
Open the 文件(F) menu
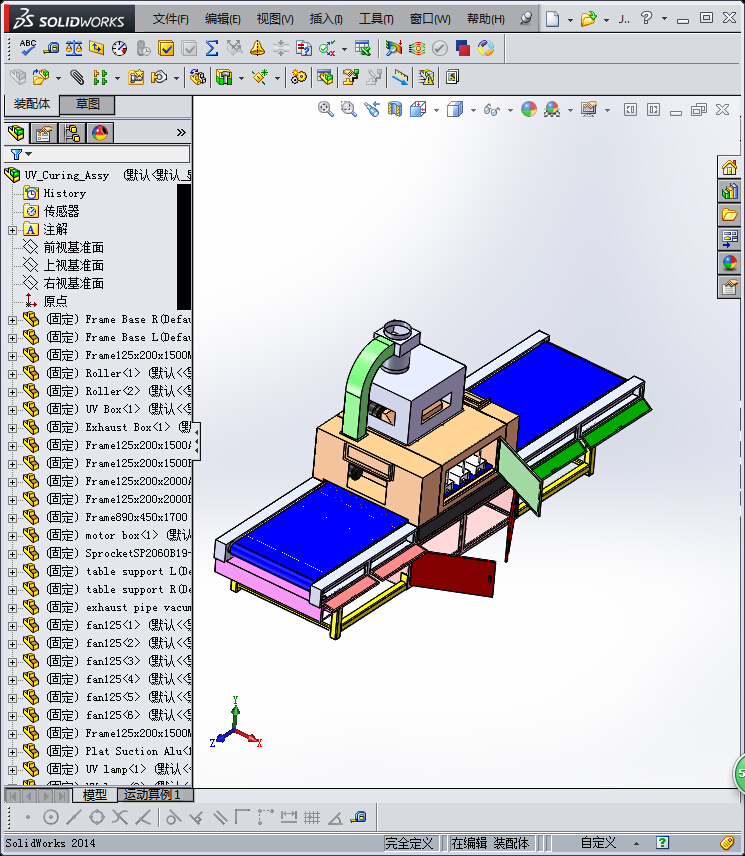click(170, 19)
